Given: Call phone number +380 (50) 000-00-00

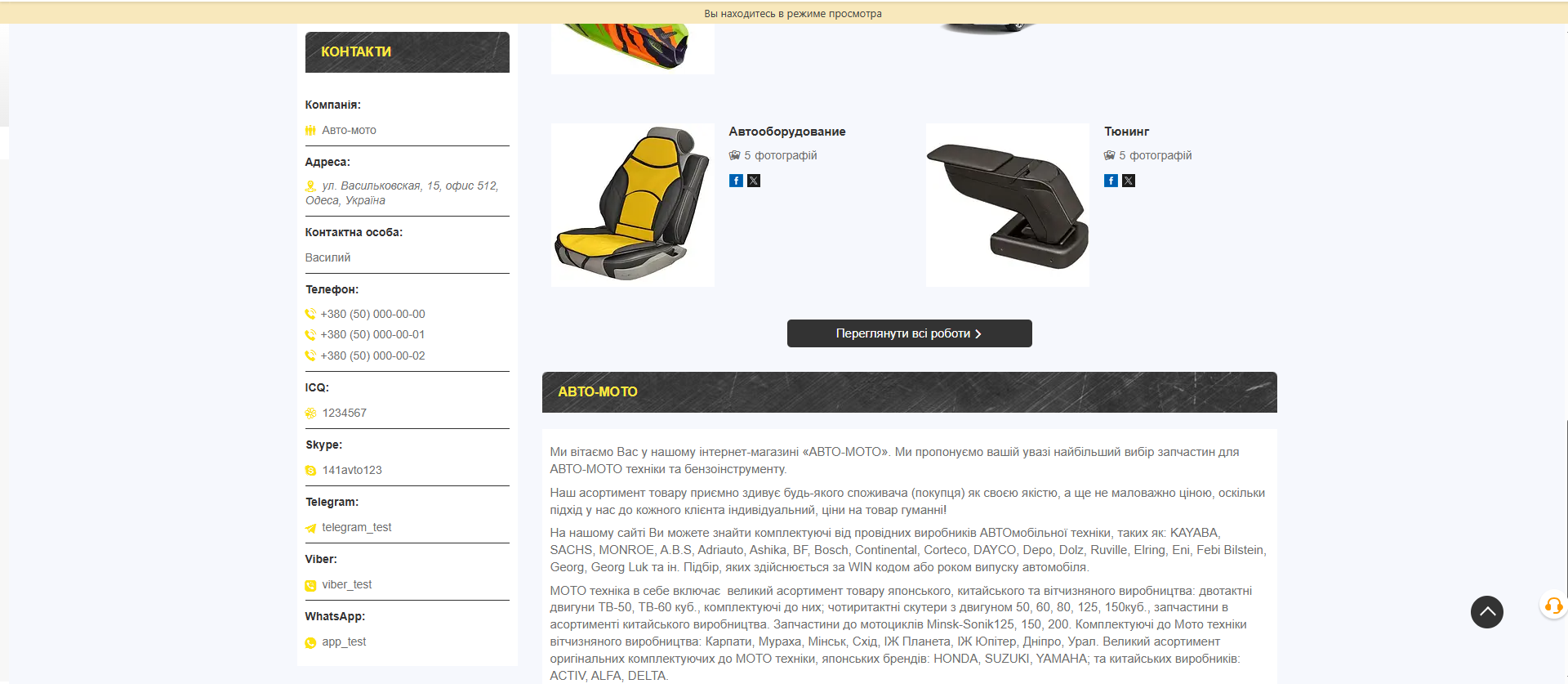Looking at the screenshot, I should [372, 314].
